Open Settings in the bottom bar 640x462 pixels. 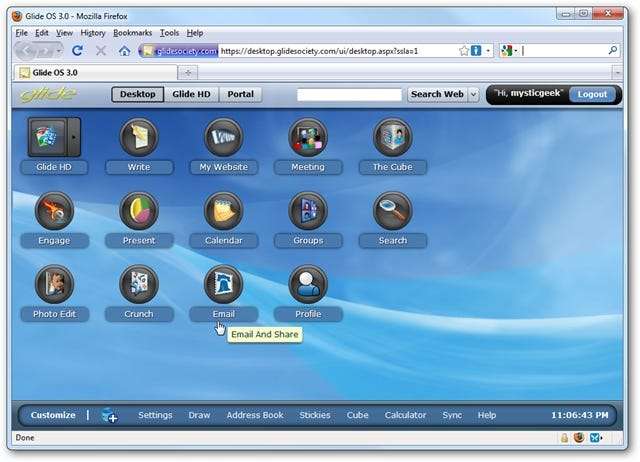point(155,415)
